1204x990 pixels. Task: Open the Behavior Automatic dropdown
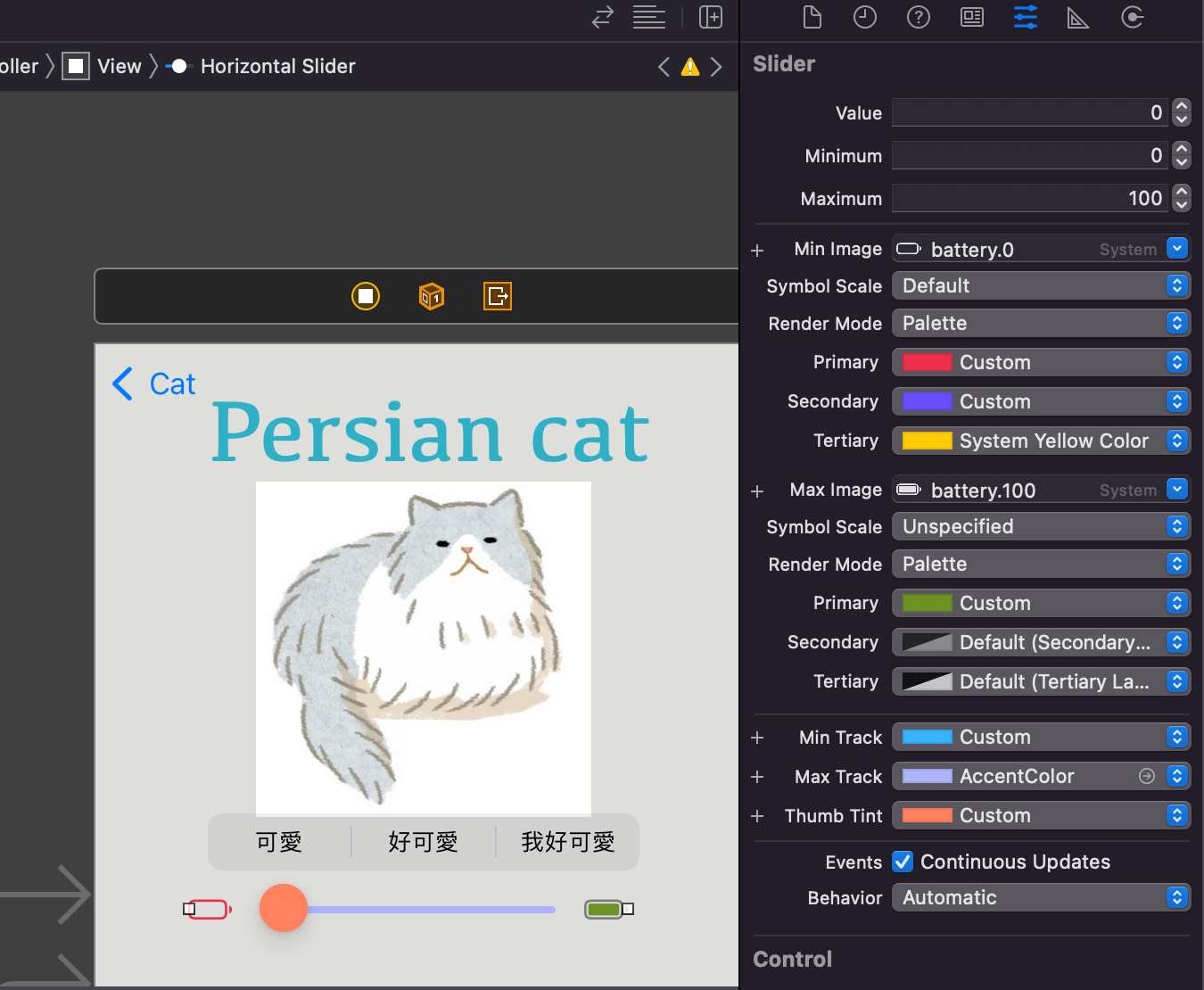click(x=1042, y=897)
